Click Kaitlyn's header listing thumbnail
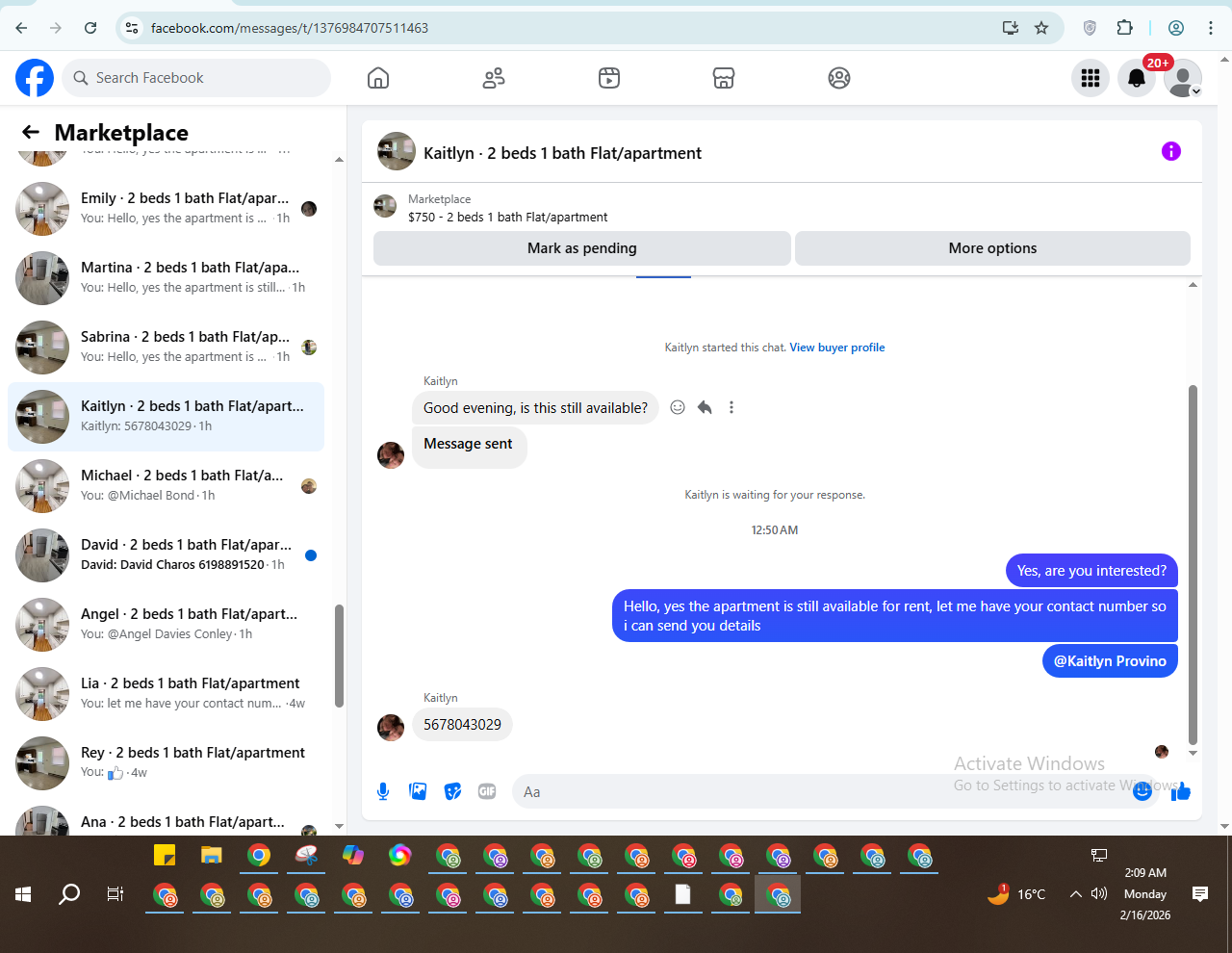 [397, 151]
